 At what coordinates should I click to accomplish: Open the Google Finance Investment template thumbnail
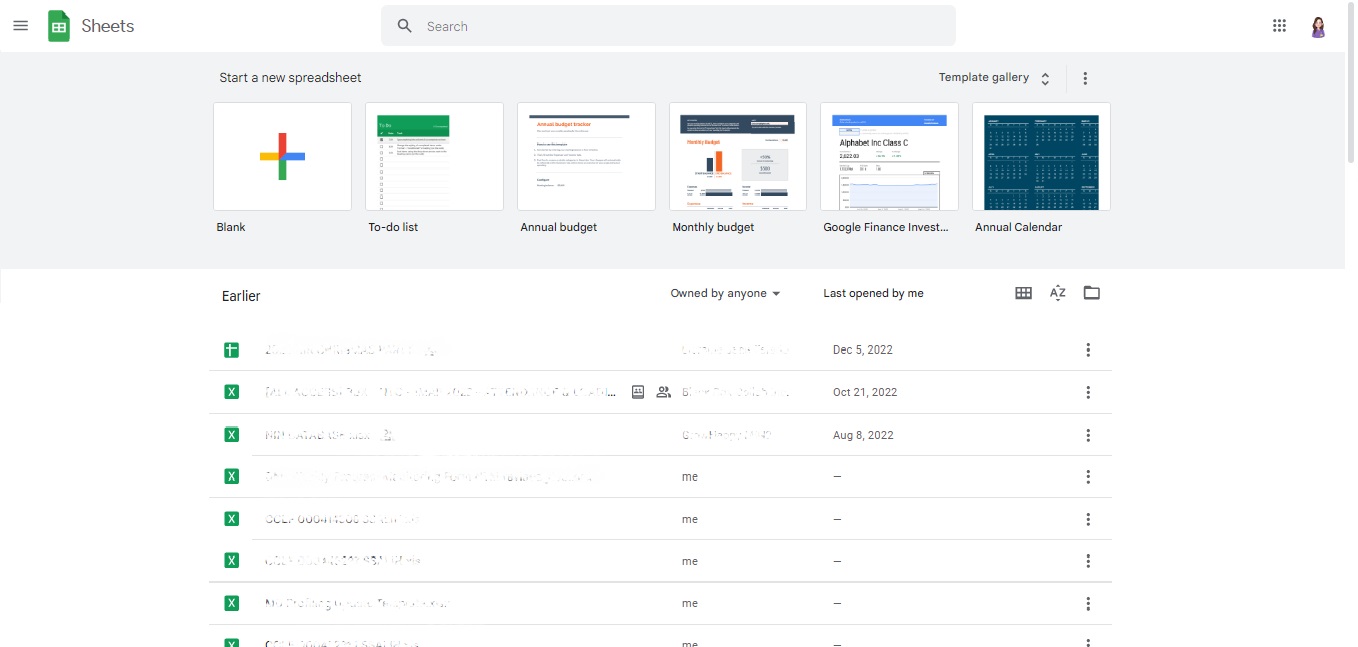point(890,157)
